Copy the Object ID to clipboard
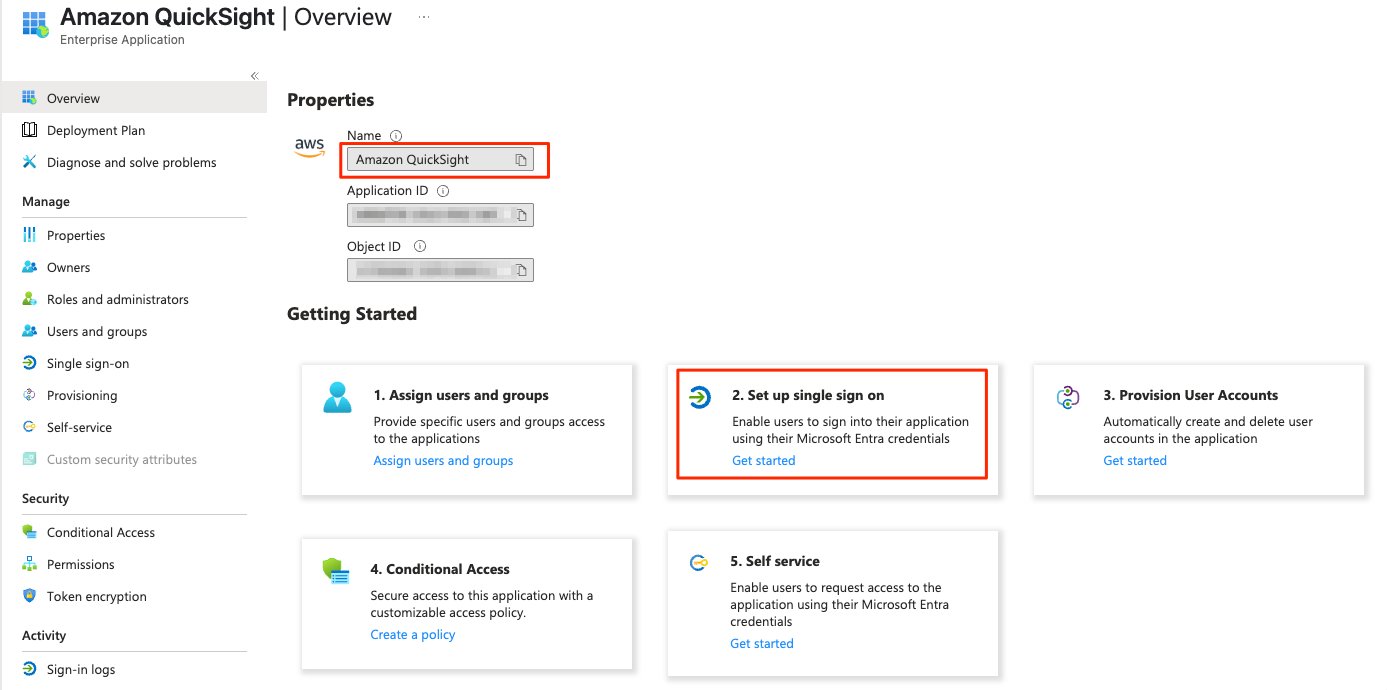 pyautogui.click(x=521, y=270)
